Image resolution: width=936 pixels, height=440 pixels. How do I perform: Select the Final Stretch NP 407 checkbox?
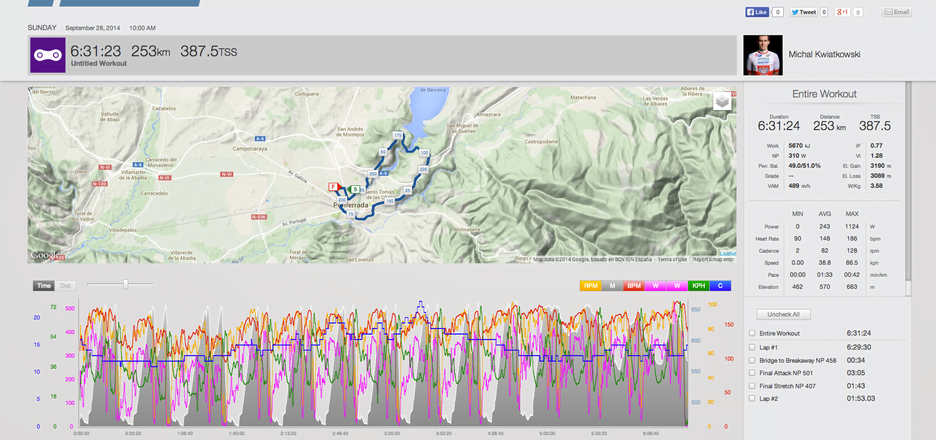pyautogui.click(x=751, y=385)
